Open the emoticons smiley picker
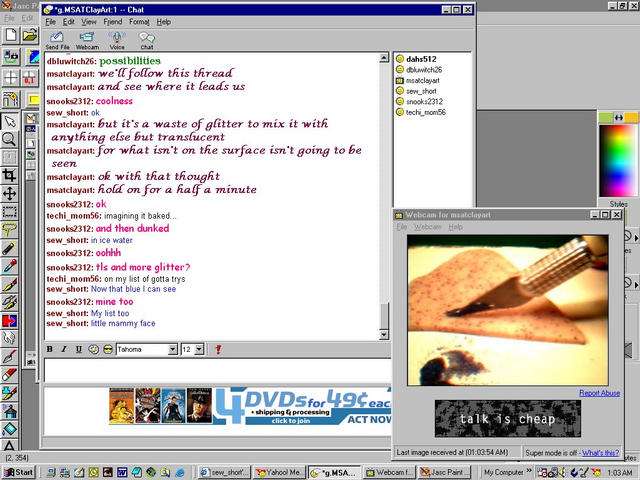 pyautogui.click(x=108, y=349)
